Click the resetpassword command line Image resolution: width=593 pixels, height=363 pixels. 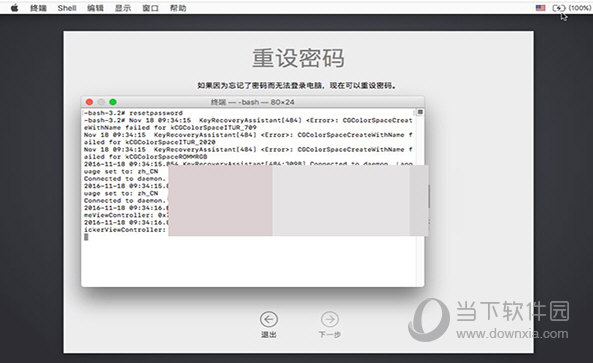[133, 113]
